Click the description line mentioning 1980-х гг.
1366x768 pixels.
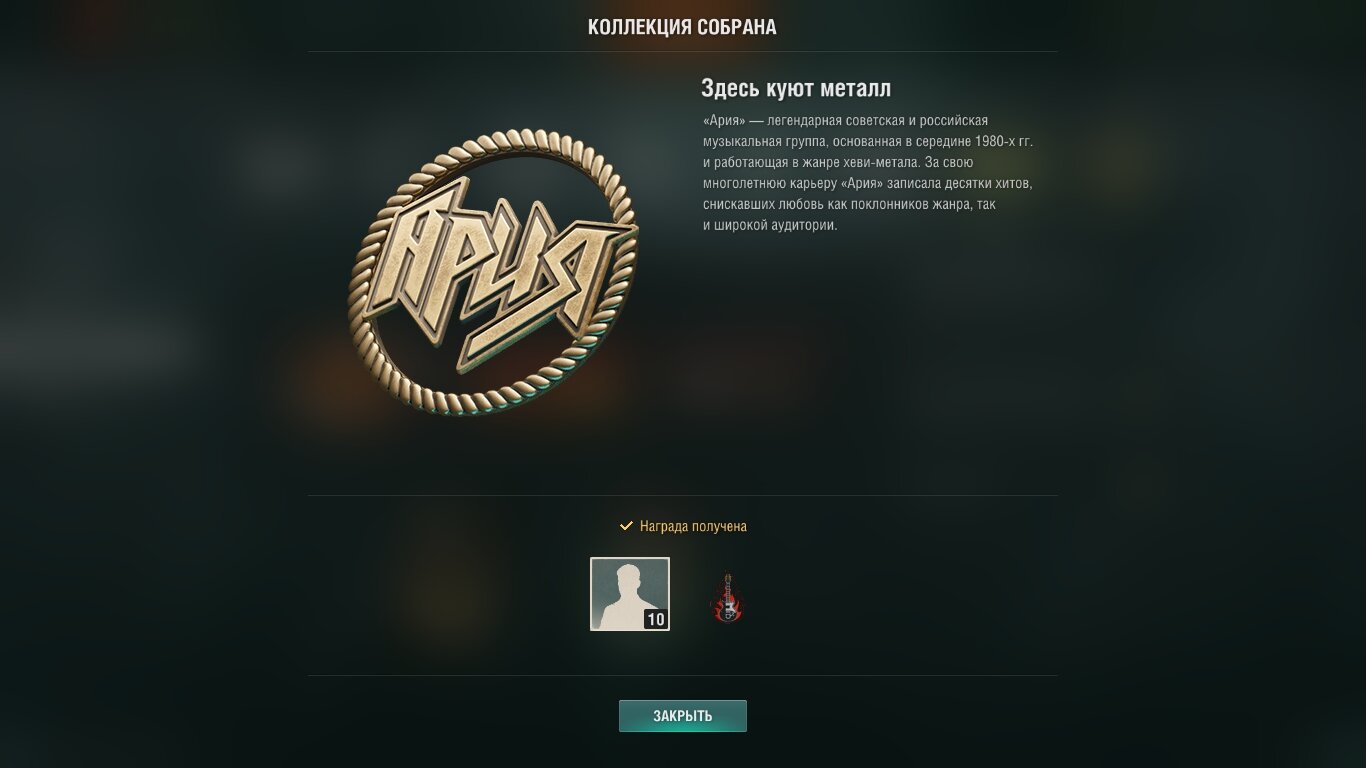coord(867,141)
